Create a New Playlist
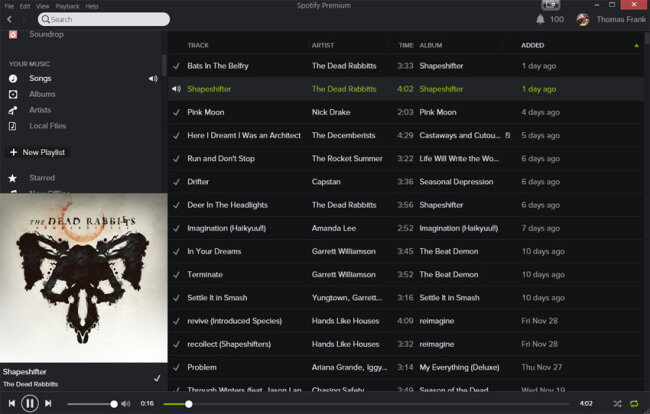650x414 pixels. click(x=37, y=152)
